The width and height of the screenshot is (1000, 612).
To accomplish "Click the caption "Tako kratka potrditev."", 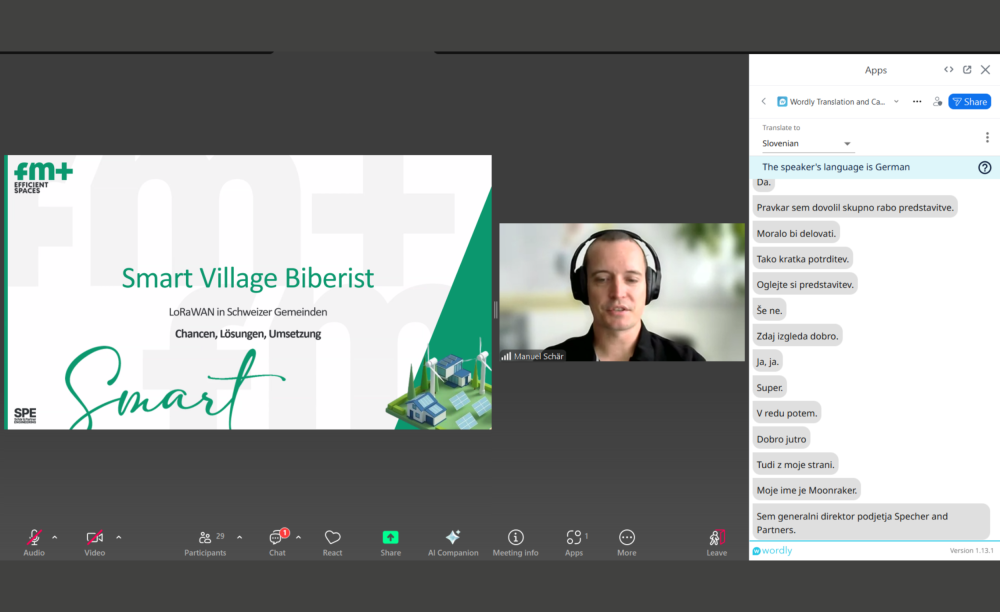I will click(802, 259).
